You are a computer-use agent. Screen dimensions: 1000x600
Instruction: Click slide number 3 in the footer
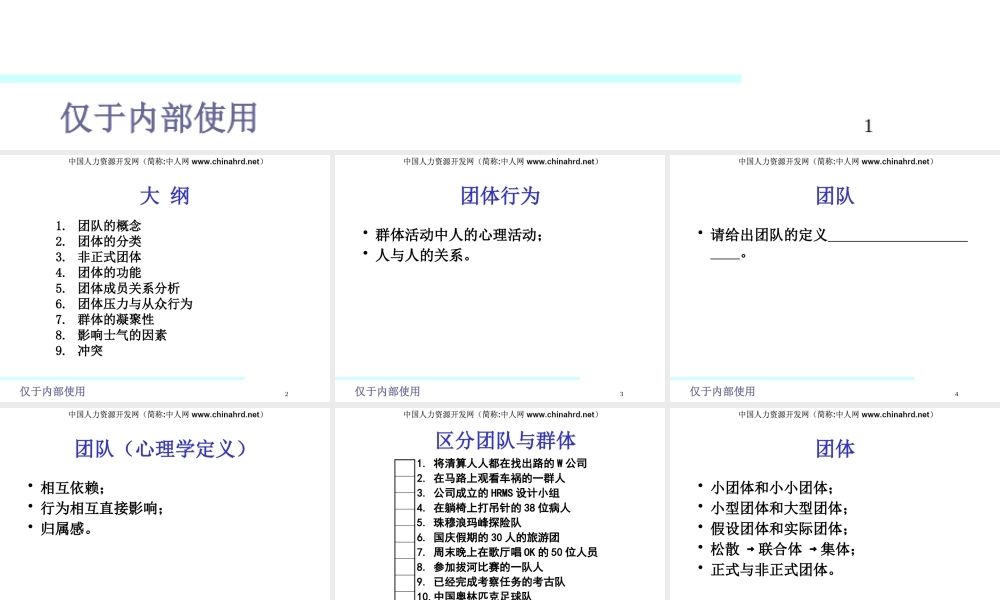click(x=621, y=394)
